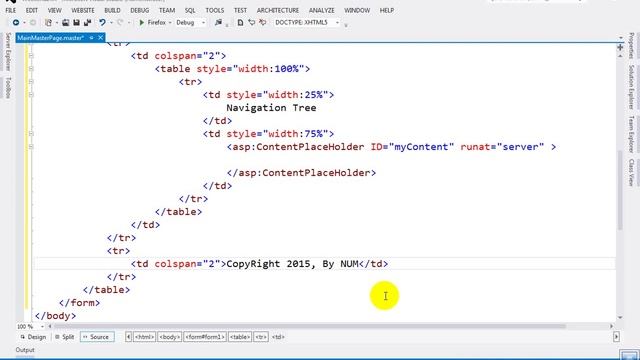Collapse the td style="width:25%" block
This screenshot has height=360, width=640.
(x=31, y=95)
